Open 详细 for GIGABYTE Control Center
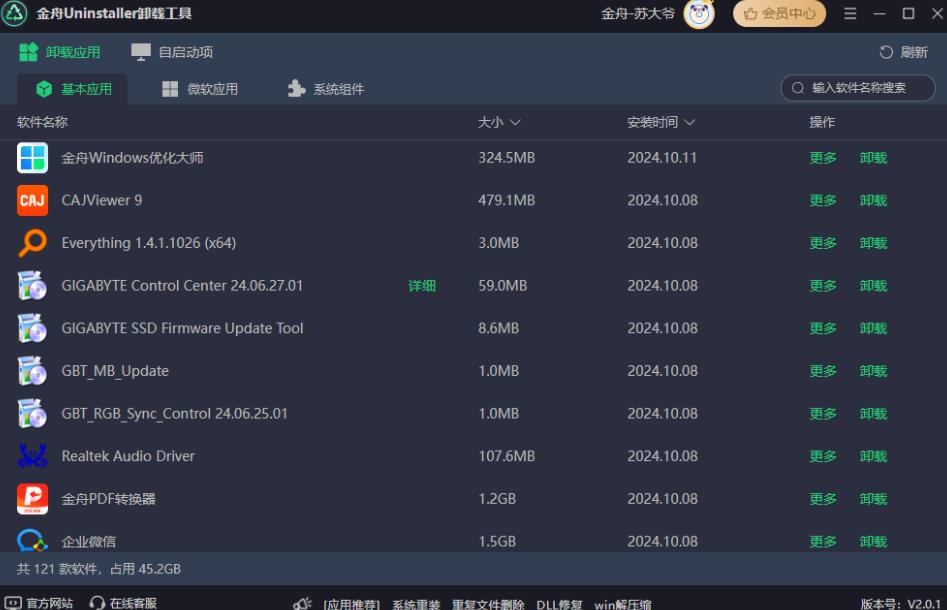The width and height of the screenshot is (947, 610). (422, 286)
